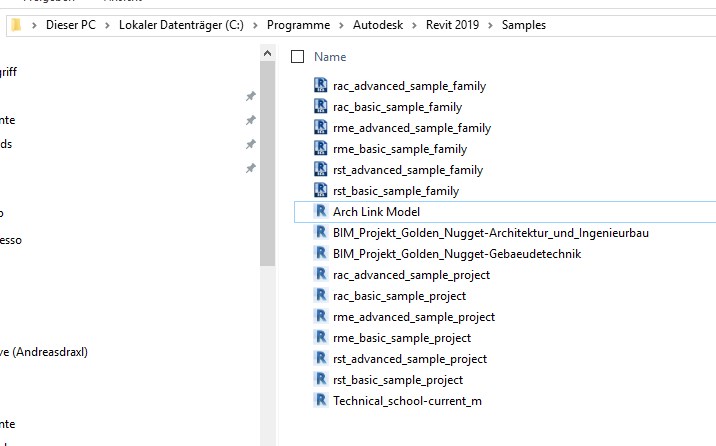Click the rac_advanced_sample_family file icon
Image resolution: width=716 pixels, height=446 pixels.
[321, 85]
